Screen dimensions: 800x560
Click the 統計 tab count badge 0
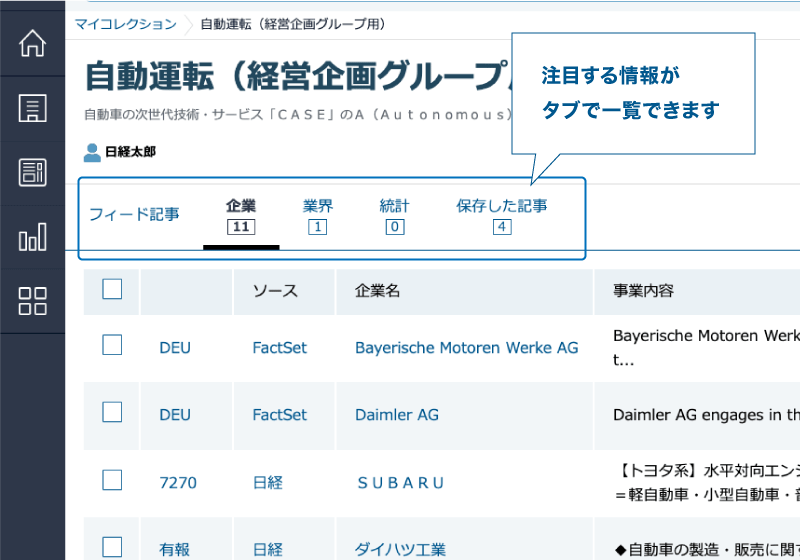(395, 227)
